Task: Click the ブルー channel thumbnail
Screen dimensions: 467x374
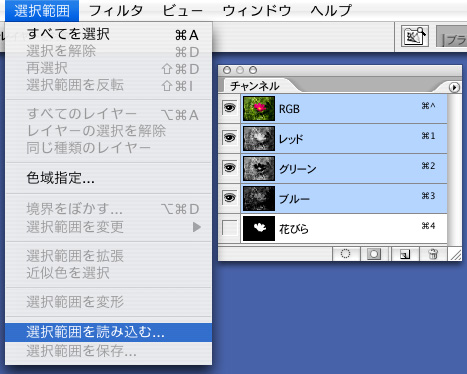Action: click(x=259, y=198)
